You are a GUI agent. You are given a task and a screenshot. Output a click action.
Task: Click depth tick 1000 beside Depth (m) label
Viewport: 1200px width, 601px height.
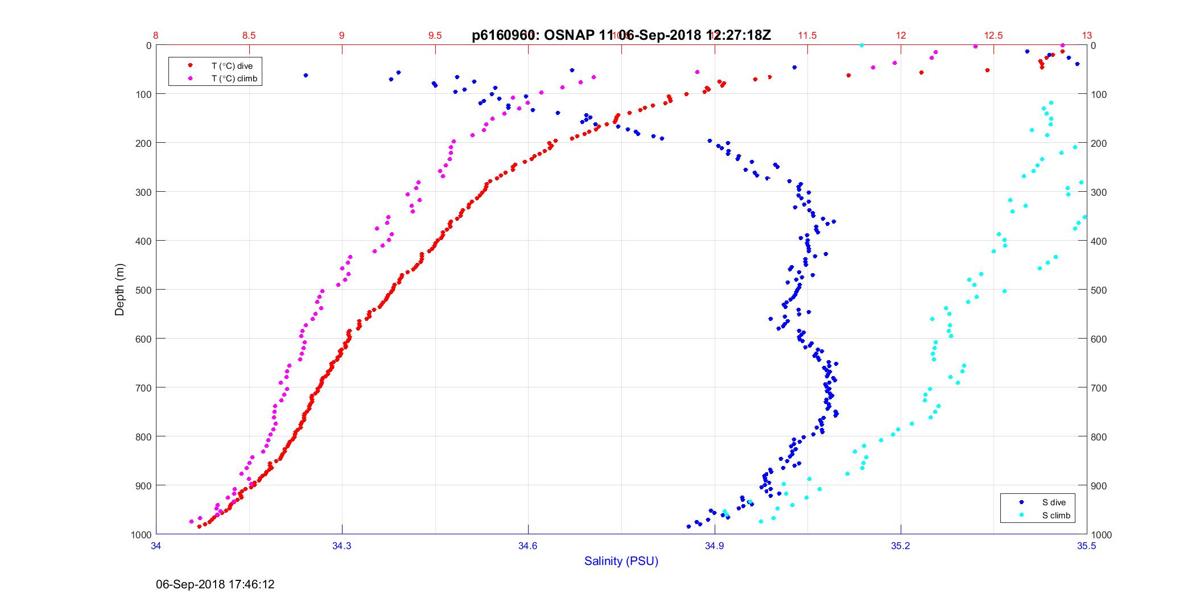click(x=141, y=535)
